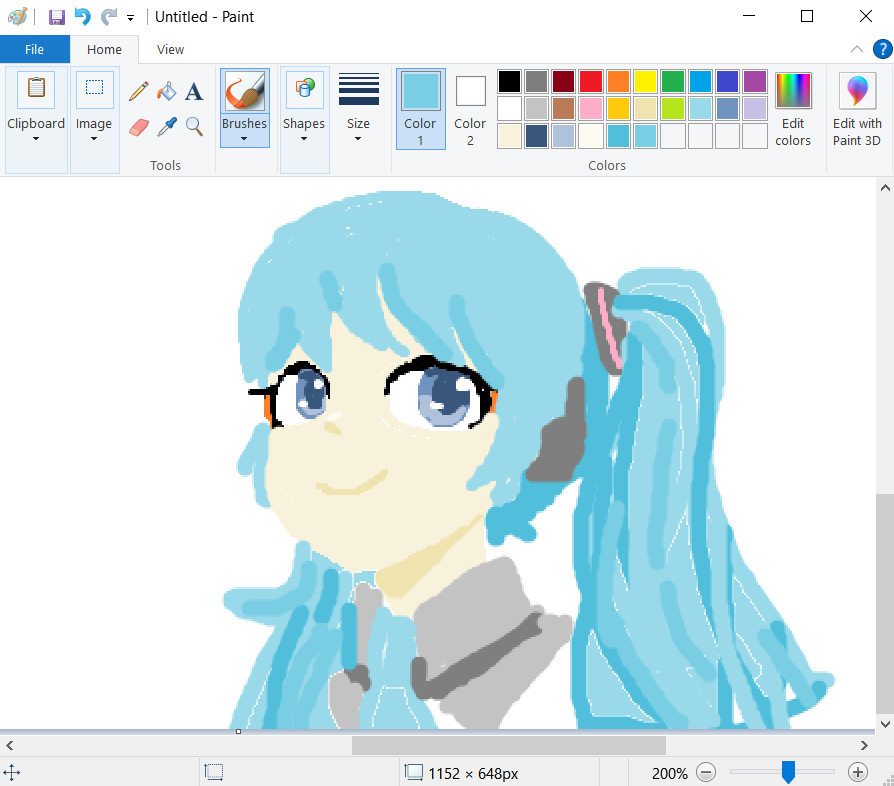Collapse the ribbon with the chevron
Screen dimensions: 894x786
[x=856, y=49]
